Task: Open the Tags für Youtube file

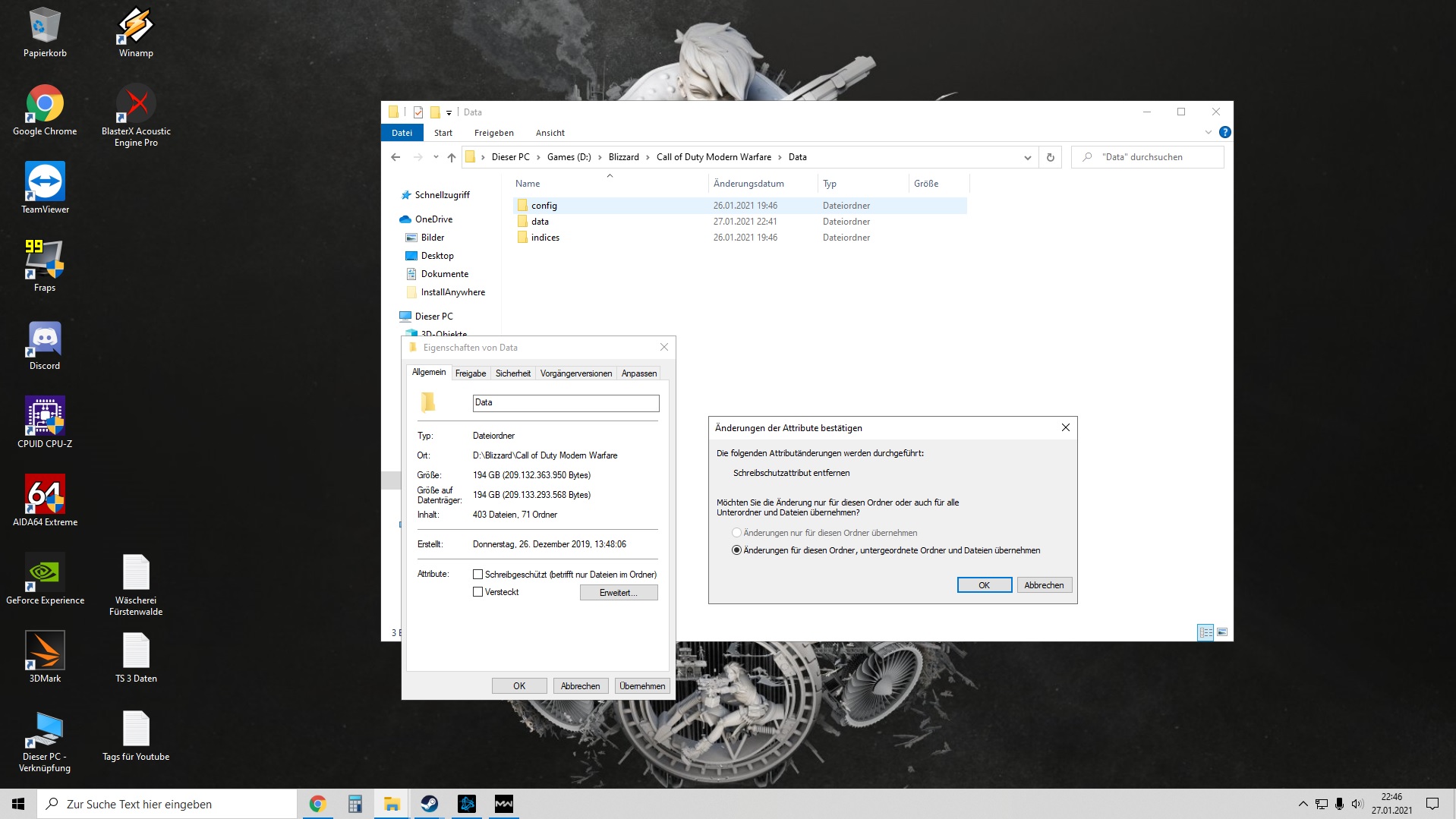Action: tap(136, 736)
